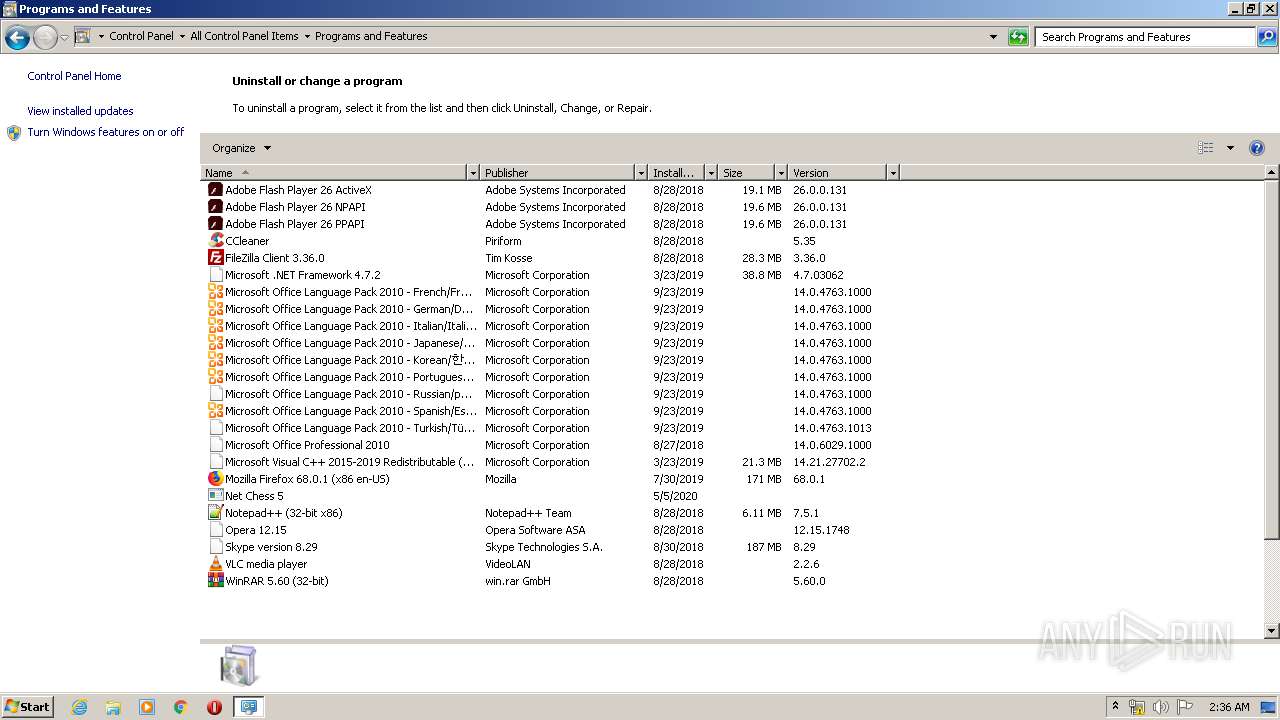This screenshot has width=1280, height=720.
Task: Launch Windows Media Player from taskbar
Action: click(147, 707)
